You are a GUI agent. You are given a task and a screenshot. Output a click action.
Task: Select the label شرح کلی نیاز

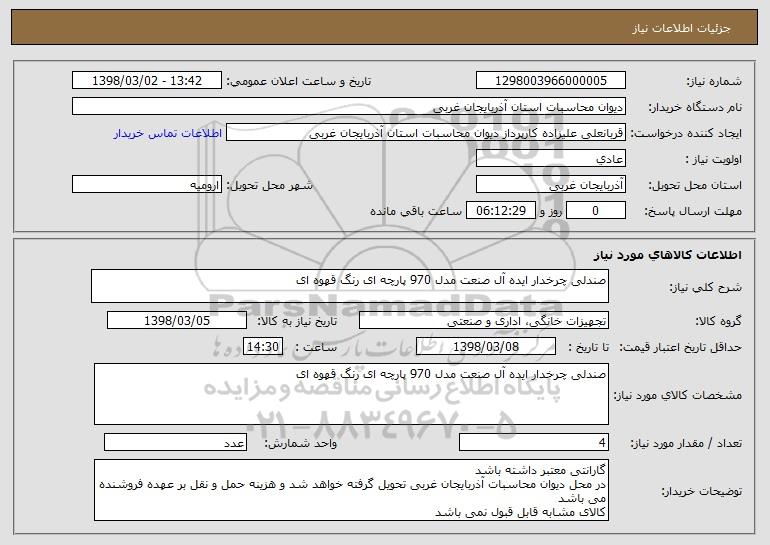point(706,287)
